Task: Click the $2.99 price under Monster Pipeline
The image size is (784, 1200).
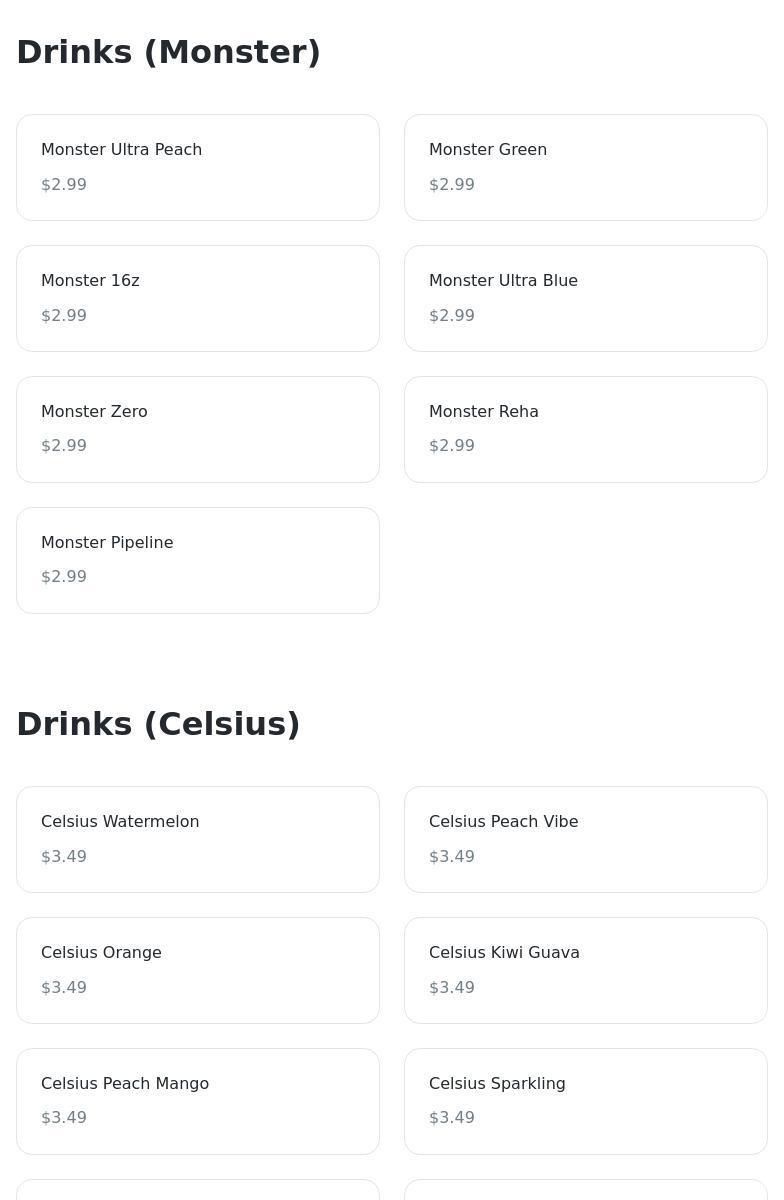Action: (64, 577)
